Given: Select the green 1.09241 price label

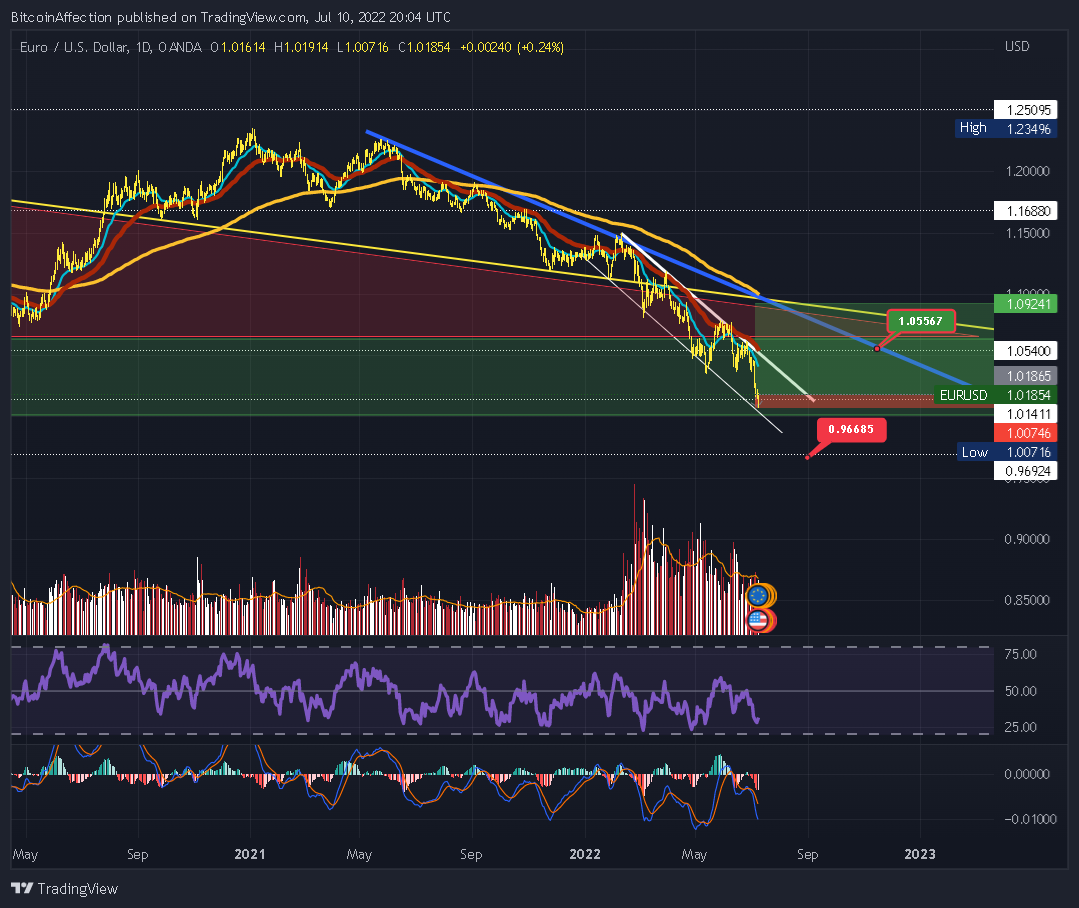Looking at the screenshot, I should click(x=1025, y=303).
